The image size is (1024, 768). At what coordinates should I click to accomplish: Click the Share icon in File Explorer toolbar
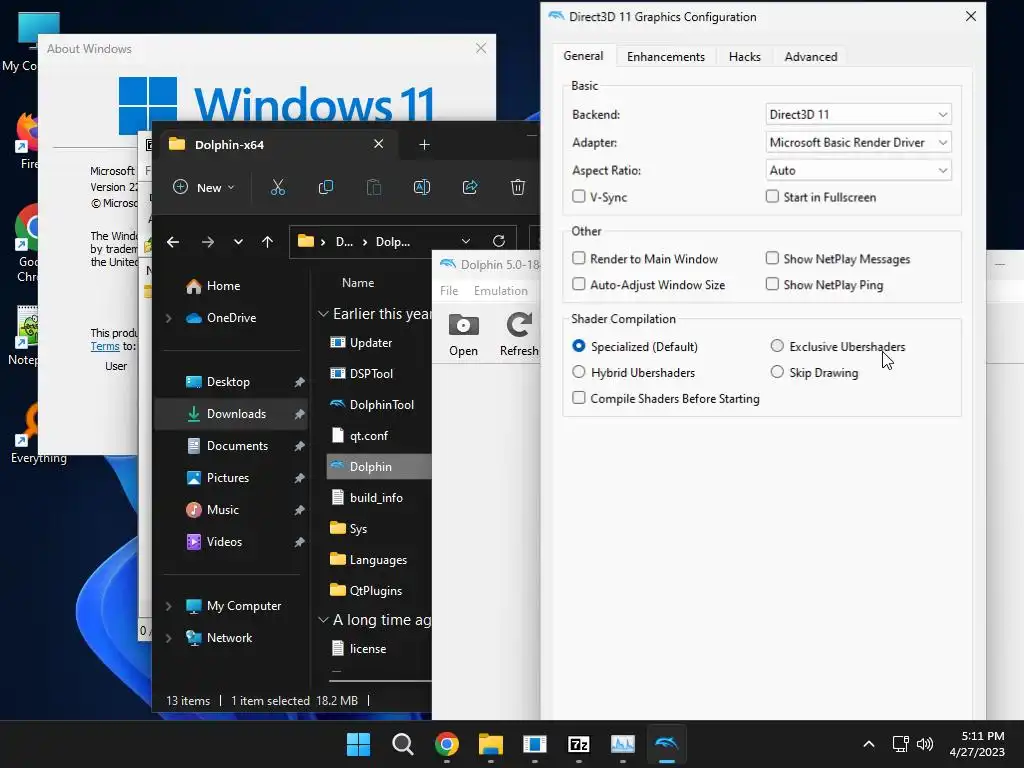tap(470, 187)
